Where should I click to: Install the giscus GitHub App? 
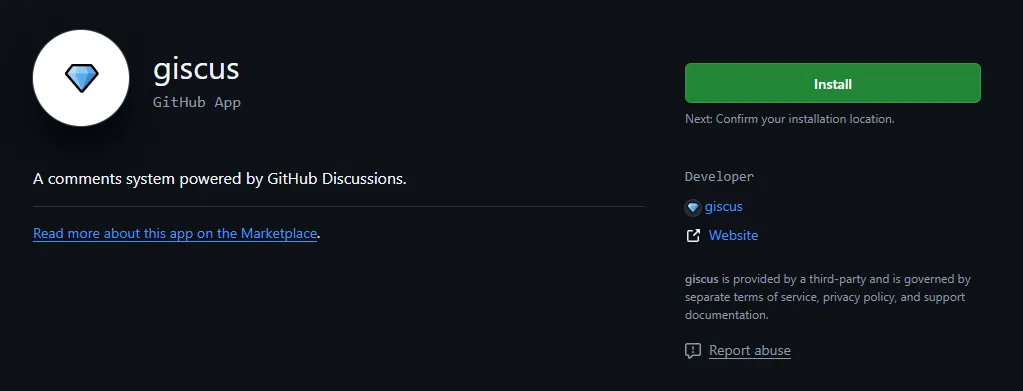click(832, 83)
